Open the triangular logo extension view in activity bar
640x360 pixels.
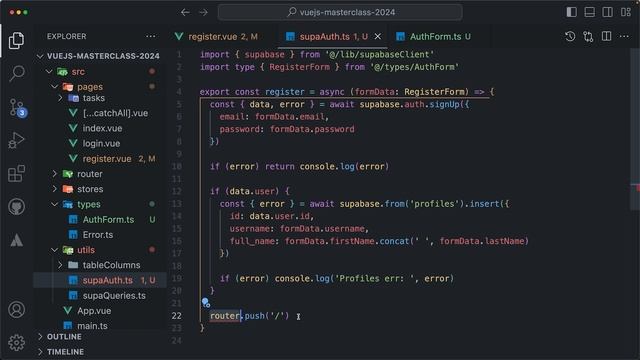click(16, 240)
